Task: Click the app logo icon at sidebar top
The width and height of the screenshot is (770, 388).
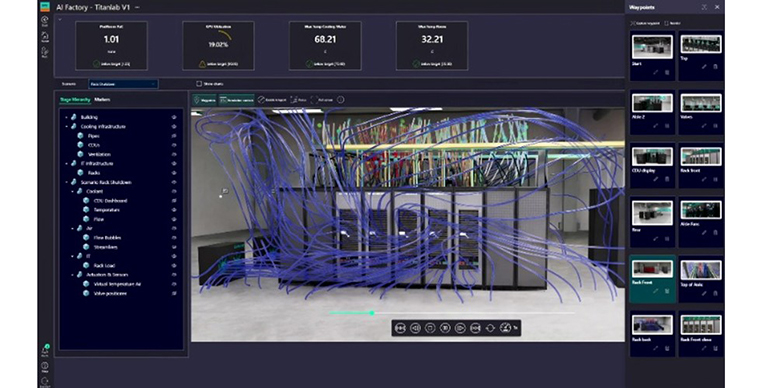Action: pos(45,6)
